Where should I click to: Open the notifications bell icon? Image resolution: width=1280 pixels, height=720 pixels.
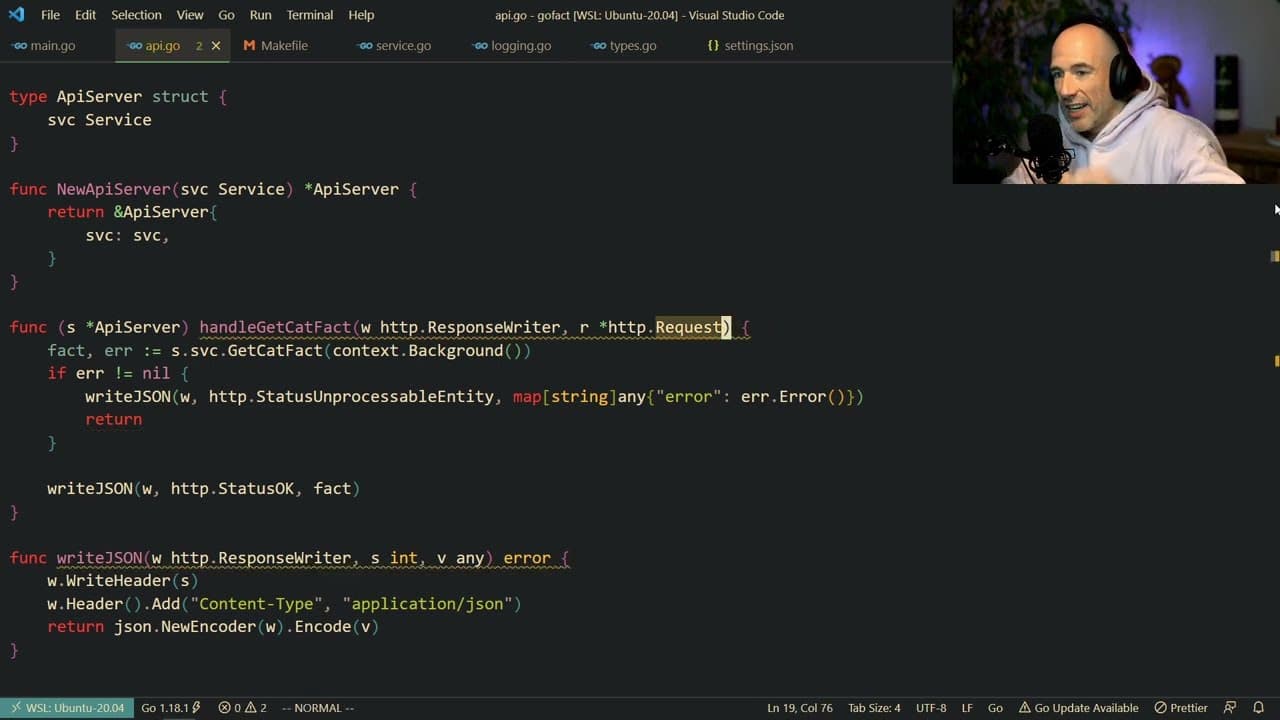[1259, 708]
